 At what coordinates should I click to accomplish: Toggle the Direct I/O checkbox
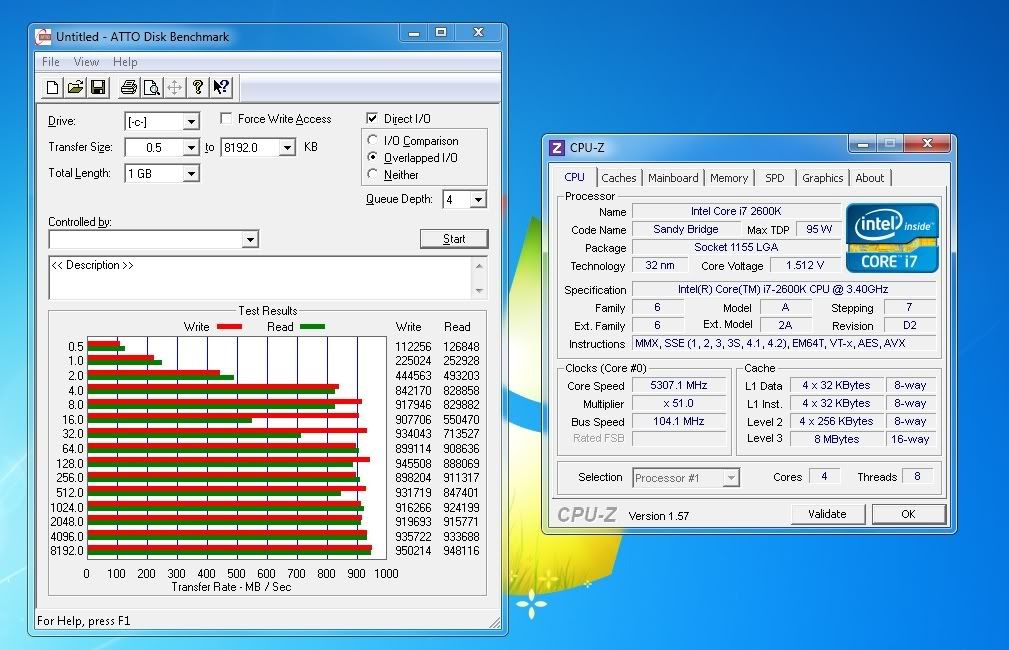tap(372, 118)
